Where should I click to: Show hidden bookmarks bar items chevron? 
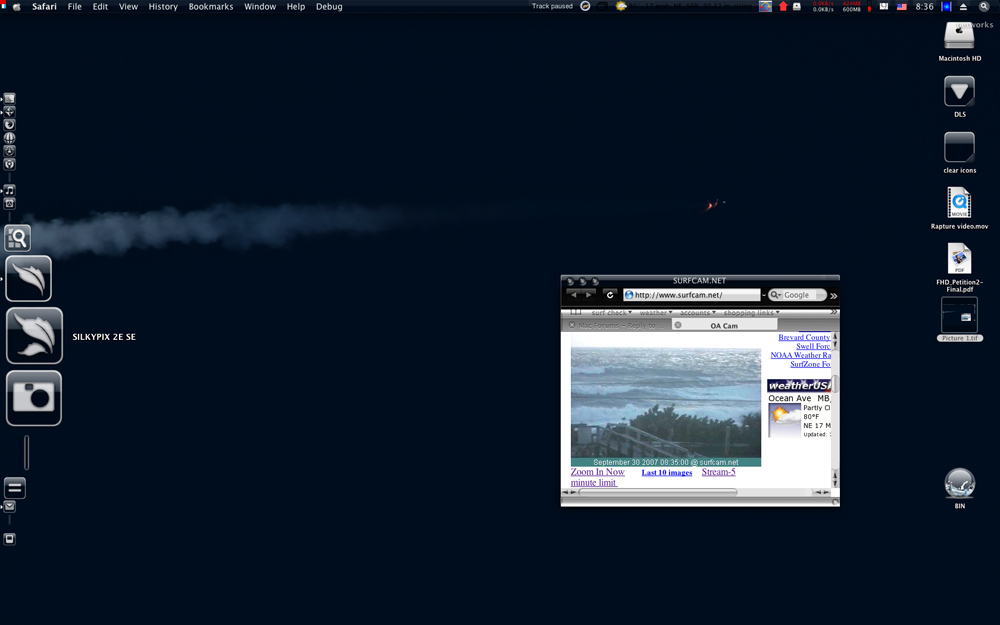(834, 312)
